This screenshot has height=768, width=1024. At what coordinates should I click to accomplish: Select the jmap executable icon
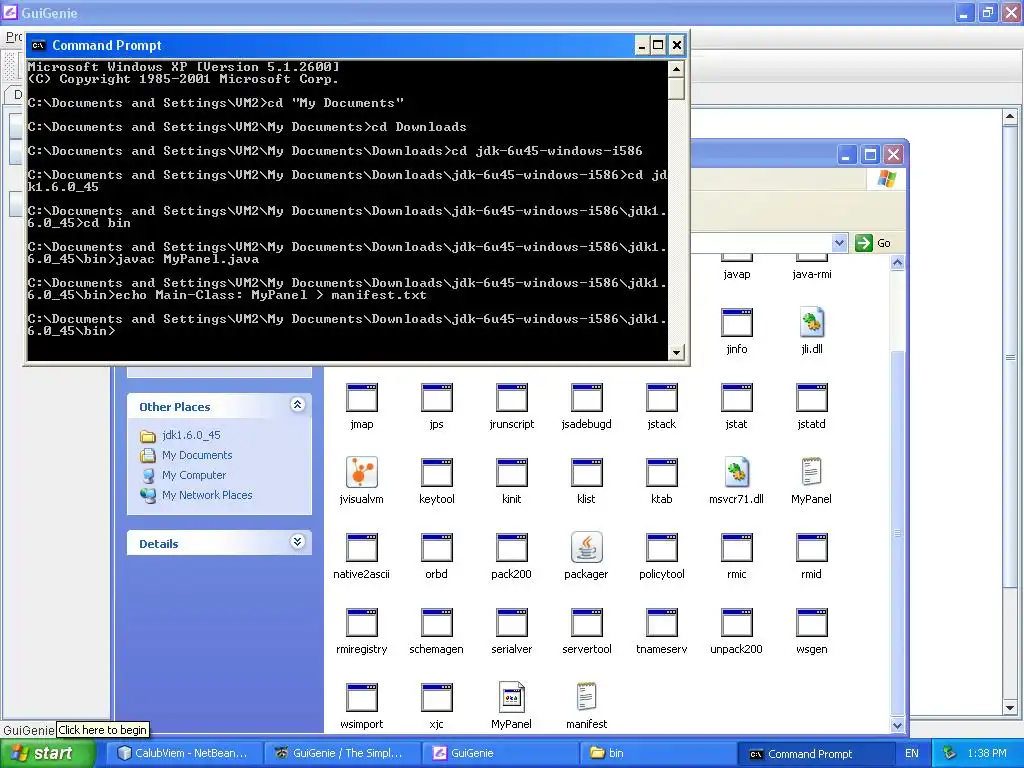361,398
